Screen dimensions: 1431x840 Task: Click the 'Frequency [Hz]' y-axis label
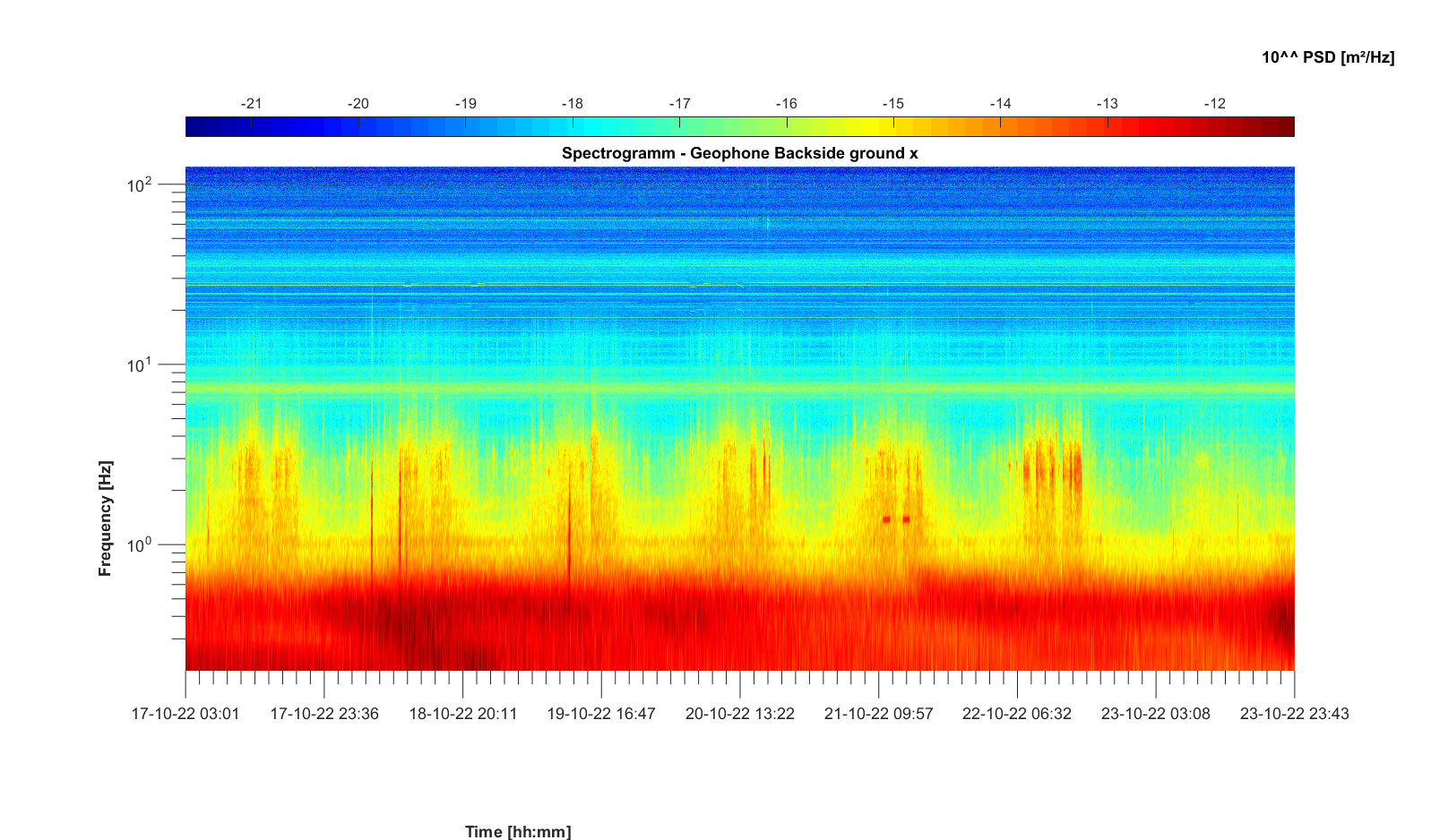click(x=106, y=519)
